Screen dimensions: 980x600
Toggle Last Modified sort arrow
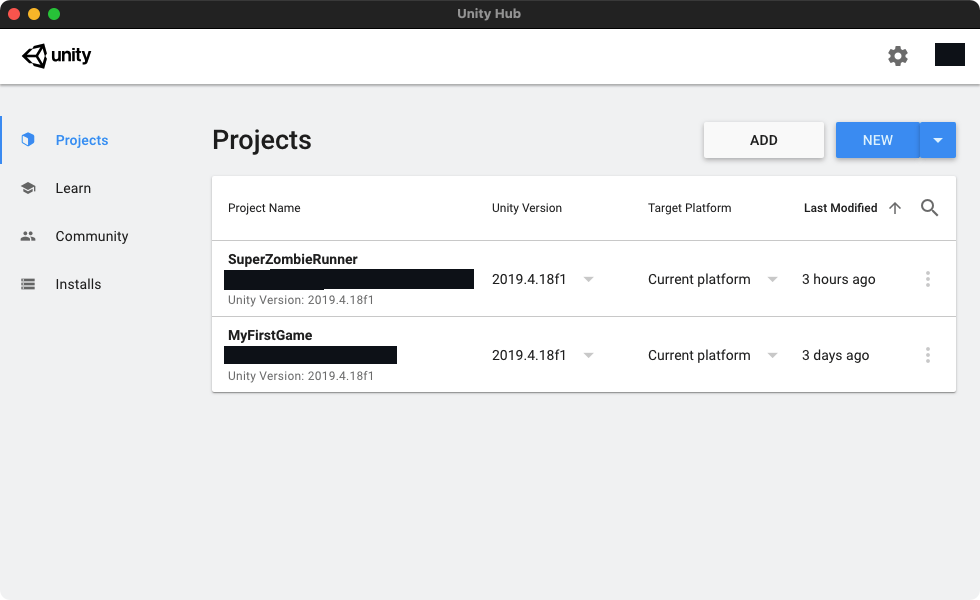895,208
